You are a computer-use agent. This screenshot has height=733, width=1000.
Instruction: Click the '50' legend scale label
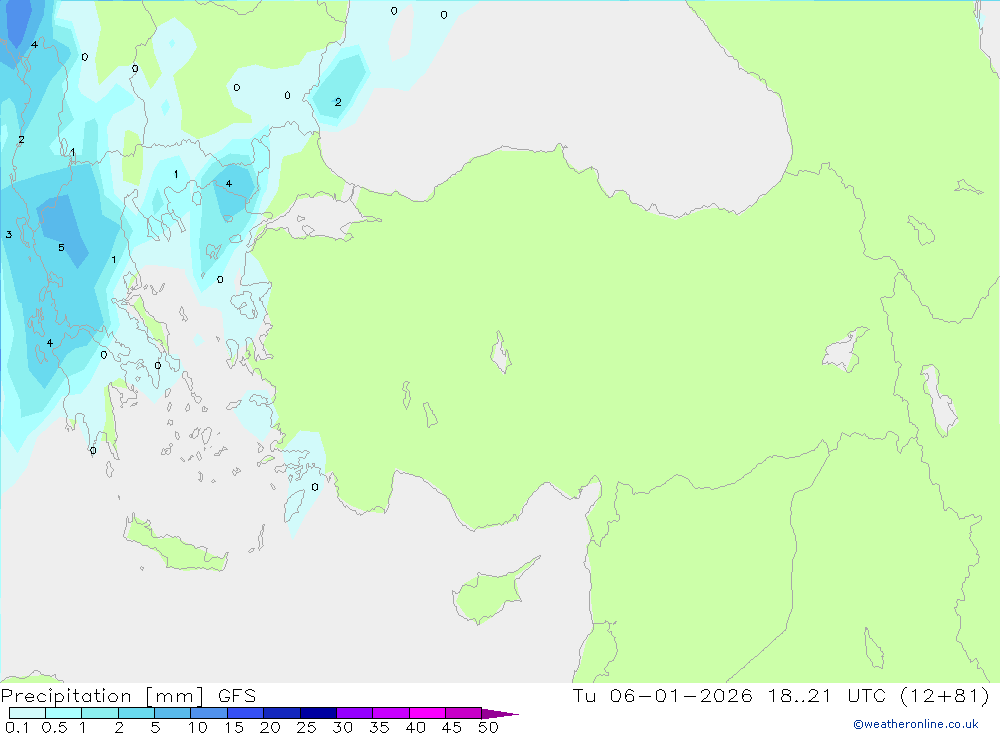pyautogui.click(x=489, y=727)
